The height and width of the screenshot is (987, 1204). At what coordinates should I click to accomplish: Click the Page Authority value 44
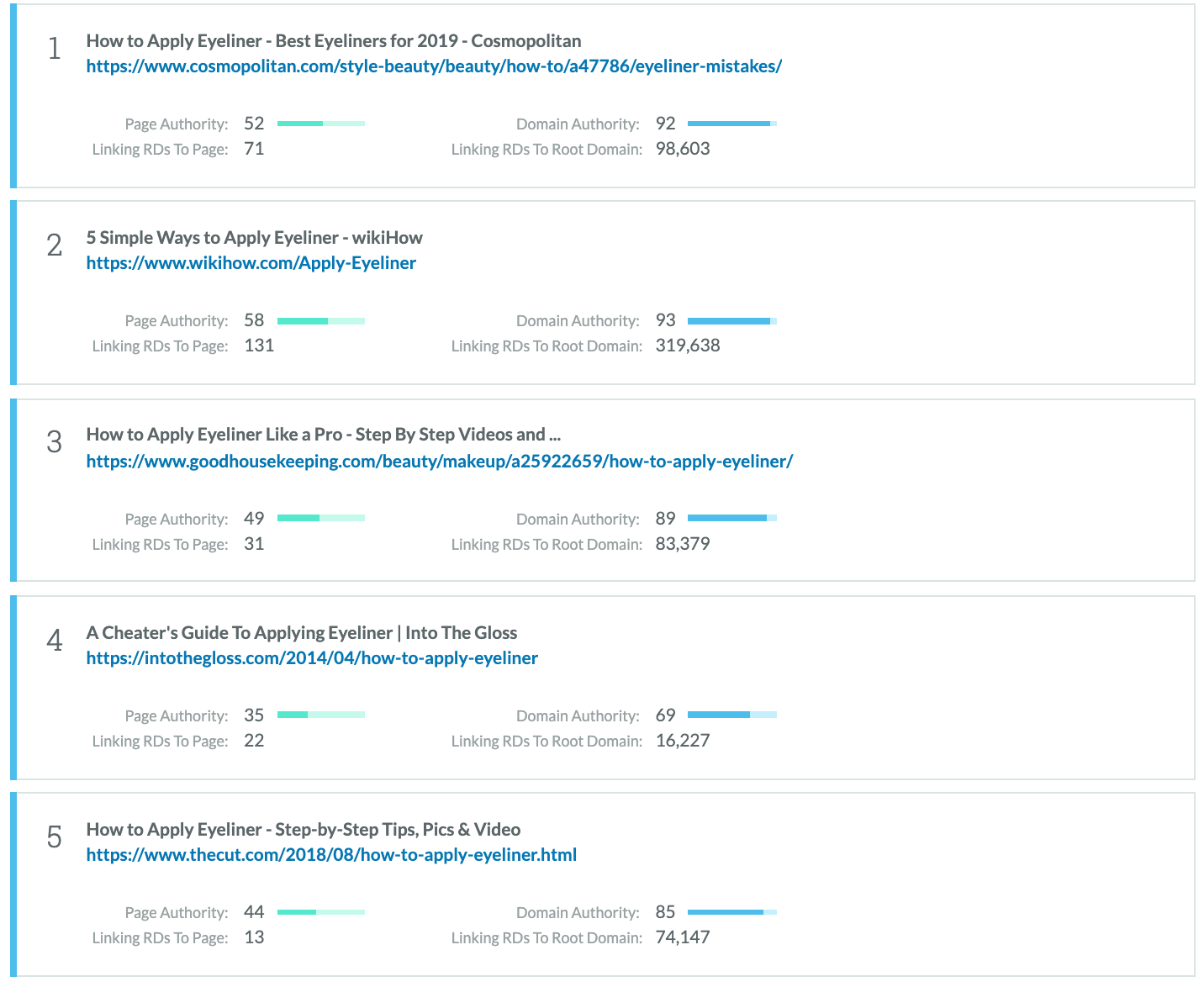(x=254, y=912)
